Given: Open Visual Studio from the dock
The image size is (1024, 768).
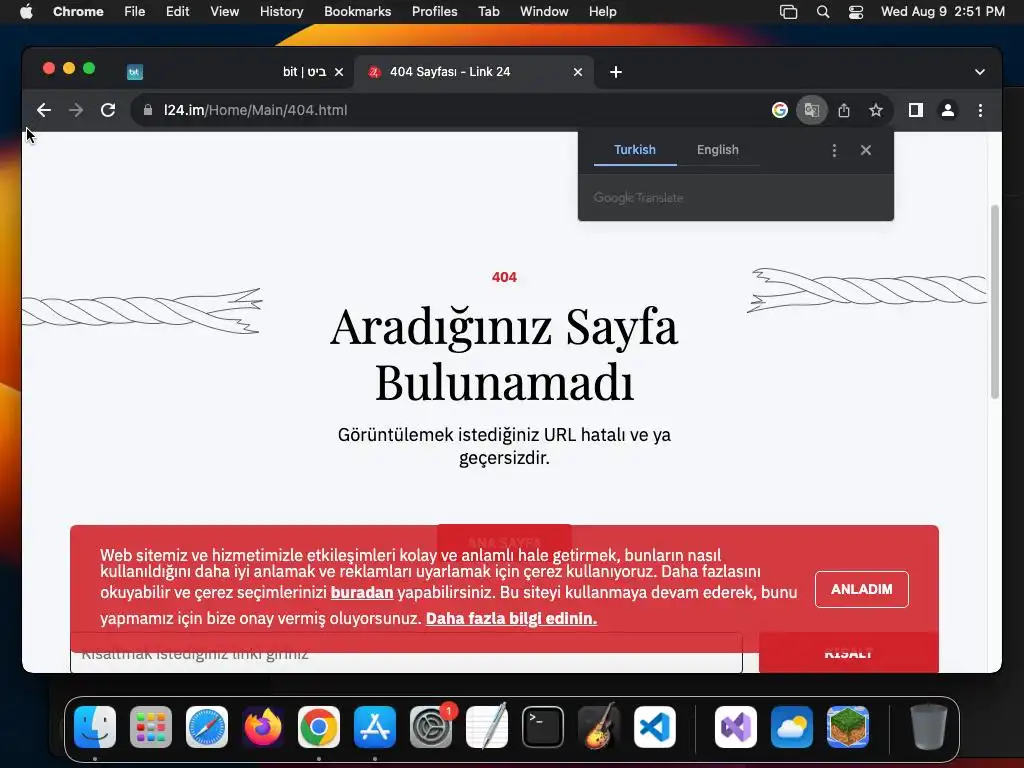Looking at the screenshot, I should pyautogui.click(x=736, y=727).
